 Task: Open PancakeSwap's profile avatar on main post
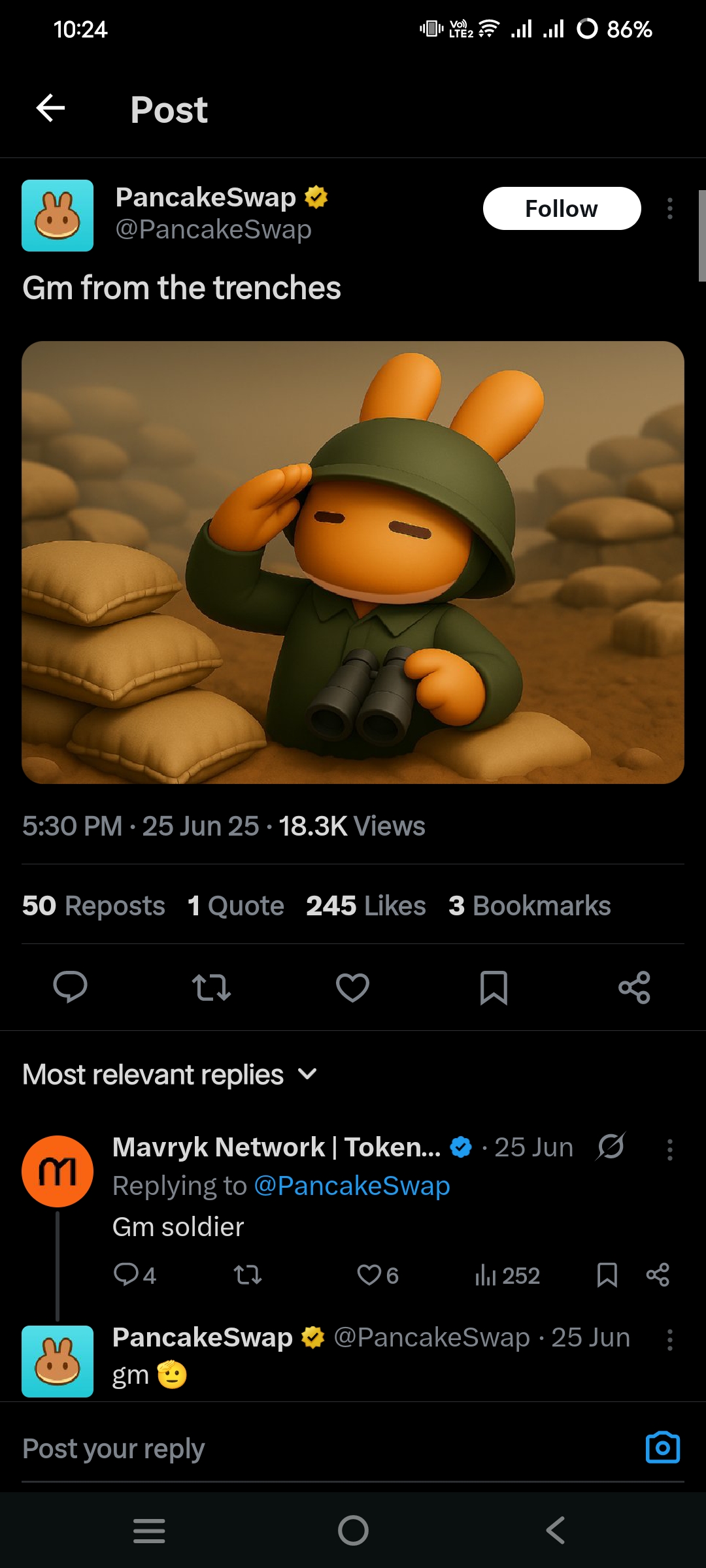(x=58, y=216)
